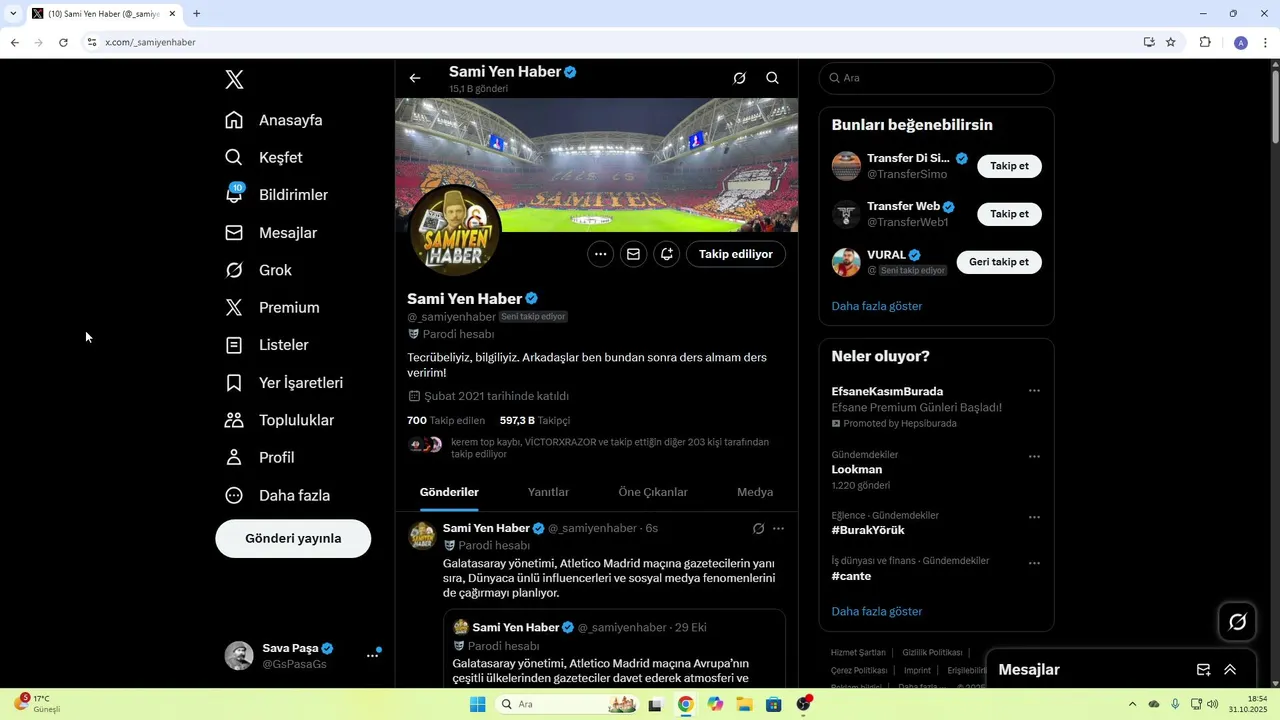
Task: Open File Explorer from taskbar
Action: [744, 704]
